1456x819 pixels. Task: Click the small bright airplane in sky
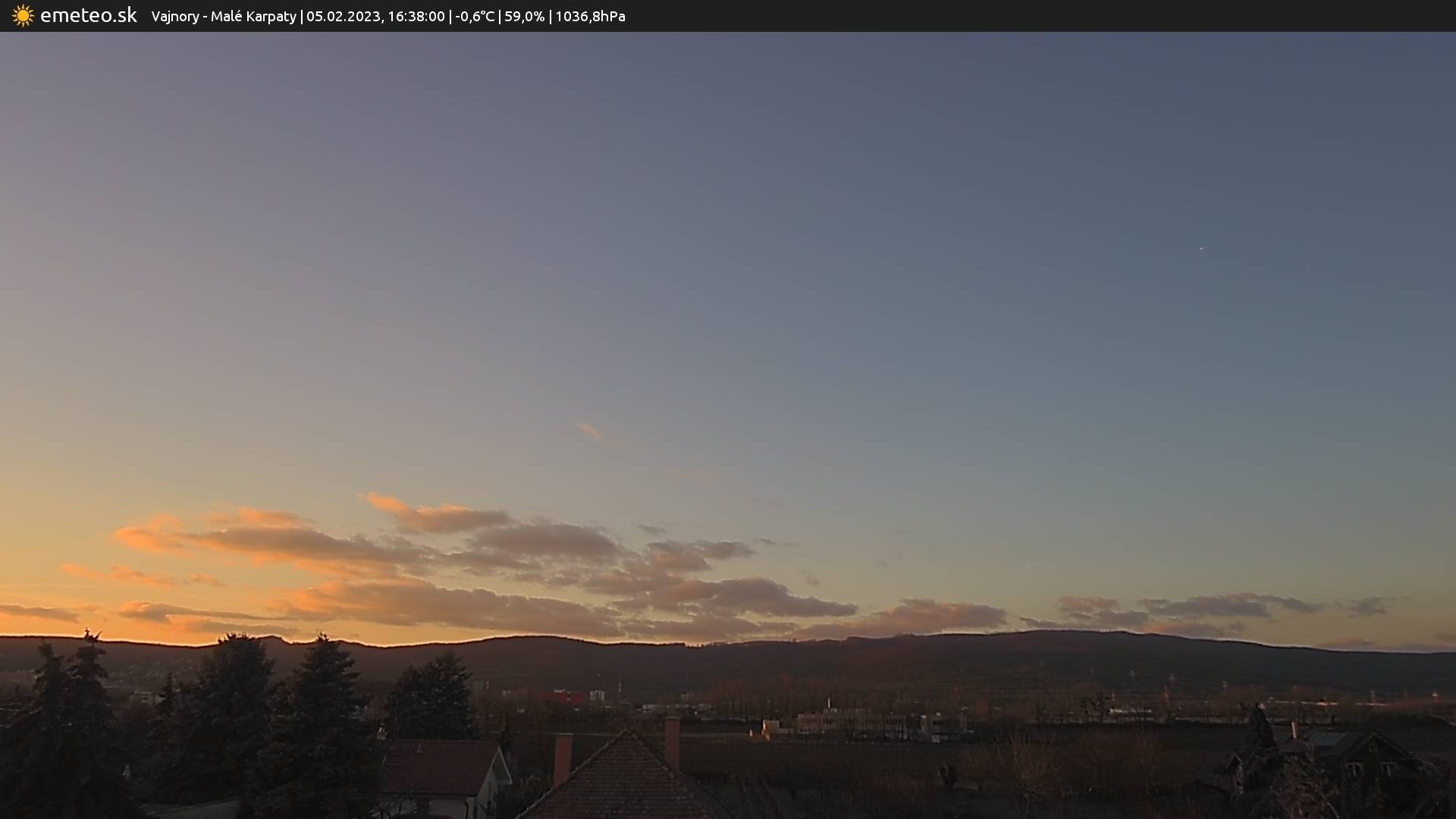tap(1200, 248)
